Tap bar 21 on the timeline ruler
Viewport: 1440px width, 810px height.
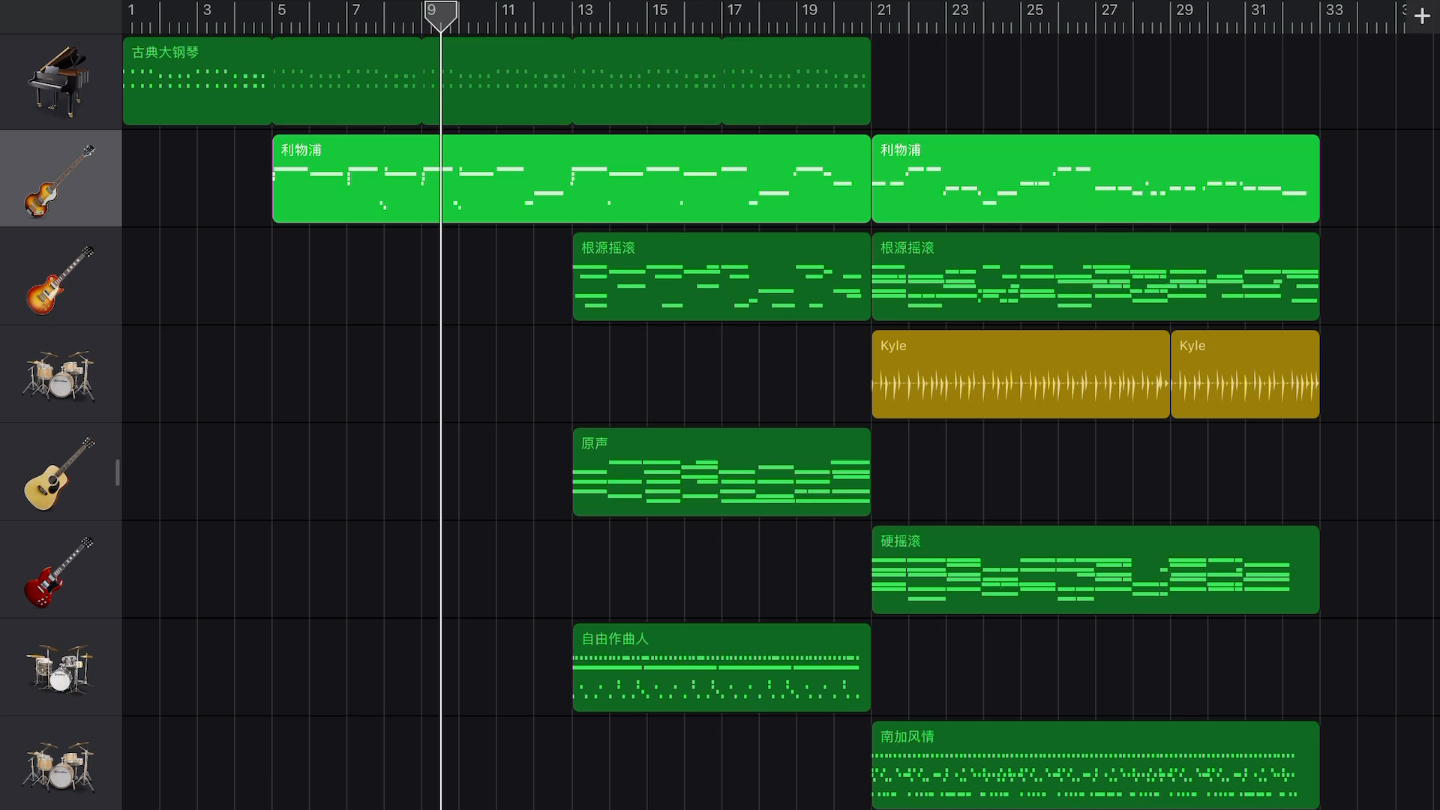(x=885, y=10)
